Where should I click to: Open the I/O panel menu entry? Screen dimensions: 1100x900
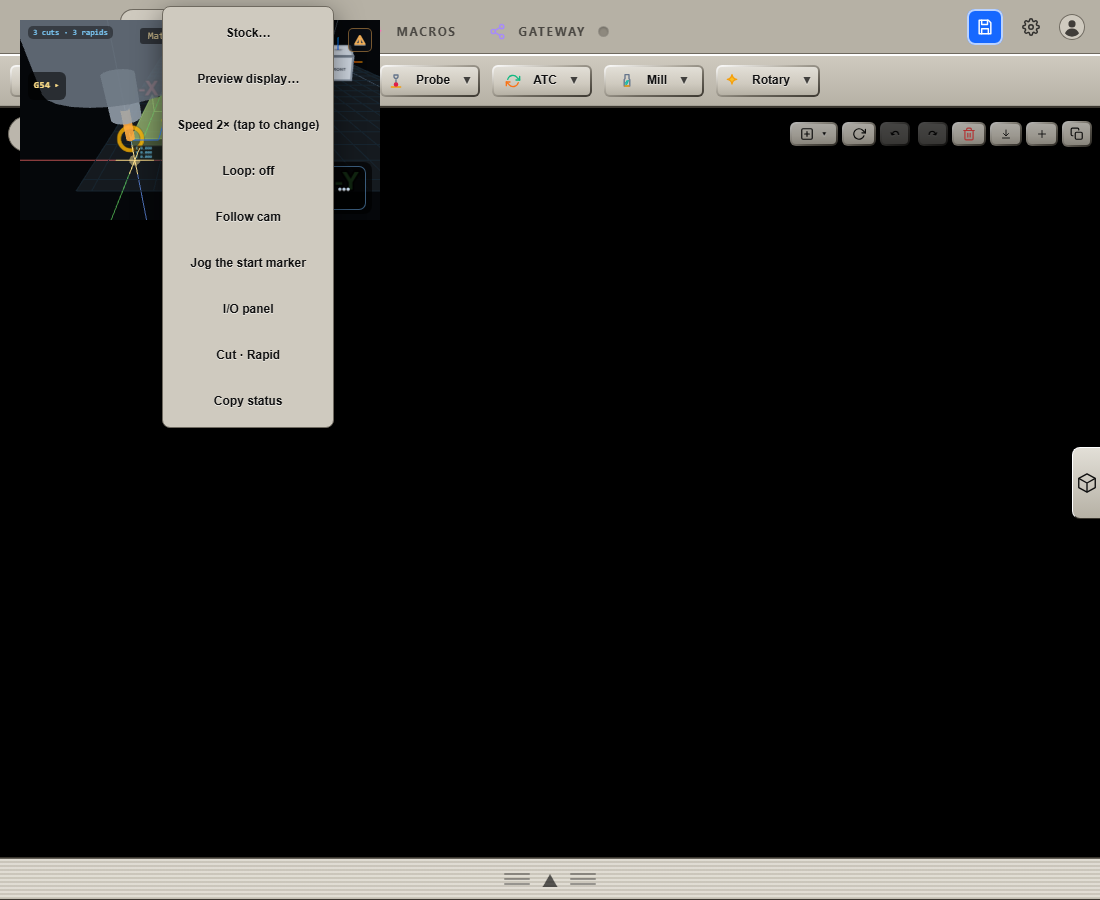click(x=248, y=309)
